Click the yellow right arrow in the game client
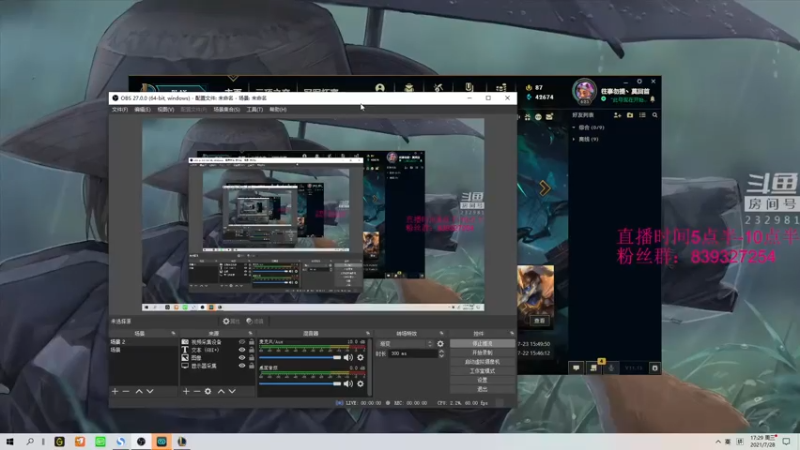This screenshot has height=450, width=800. point(544,188)
